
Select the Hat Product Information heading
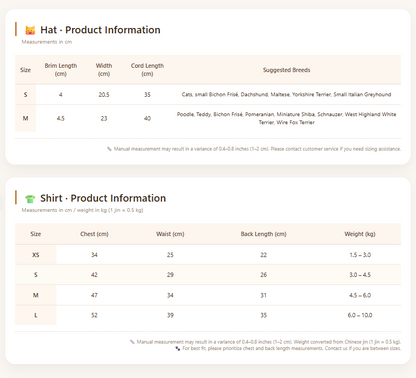click(100, 30)
